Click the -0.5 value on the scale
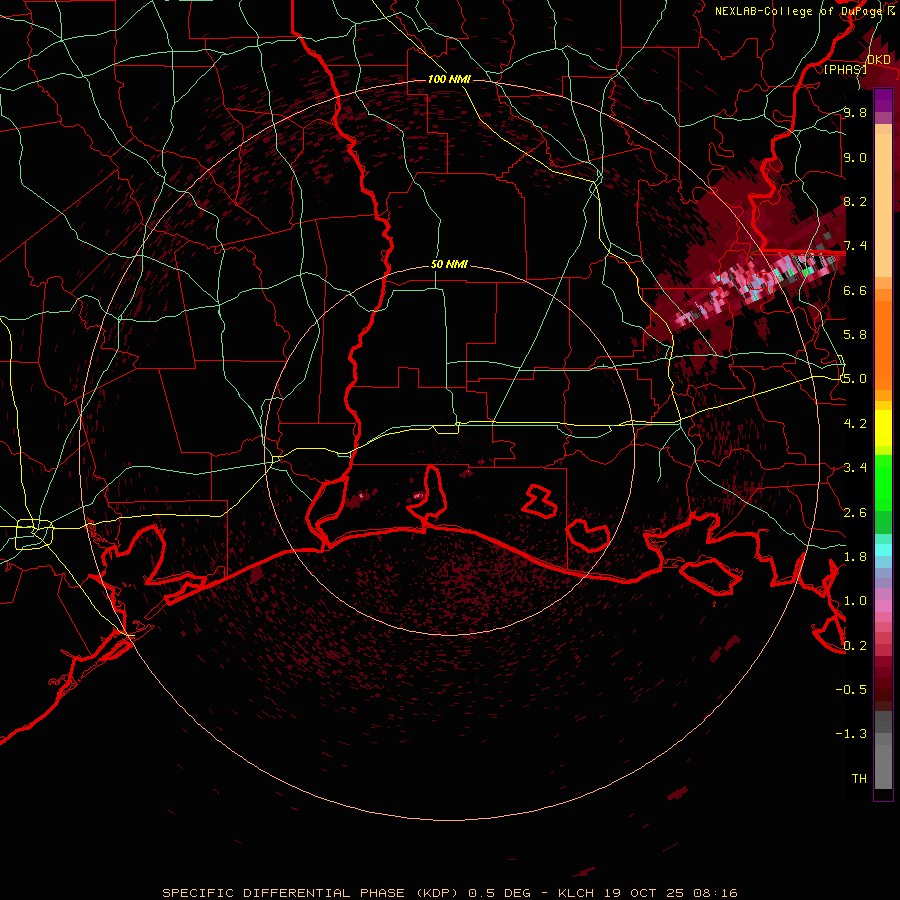Viewport: 900px width, 900px height. [x=851, y=690]
